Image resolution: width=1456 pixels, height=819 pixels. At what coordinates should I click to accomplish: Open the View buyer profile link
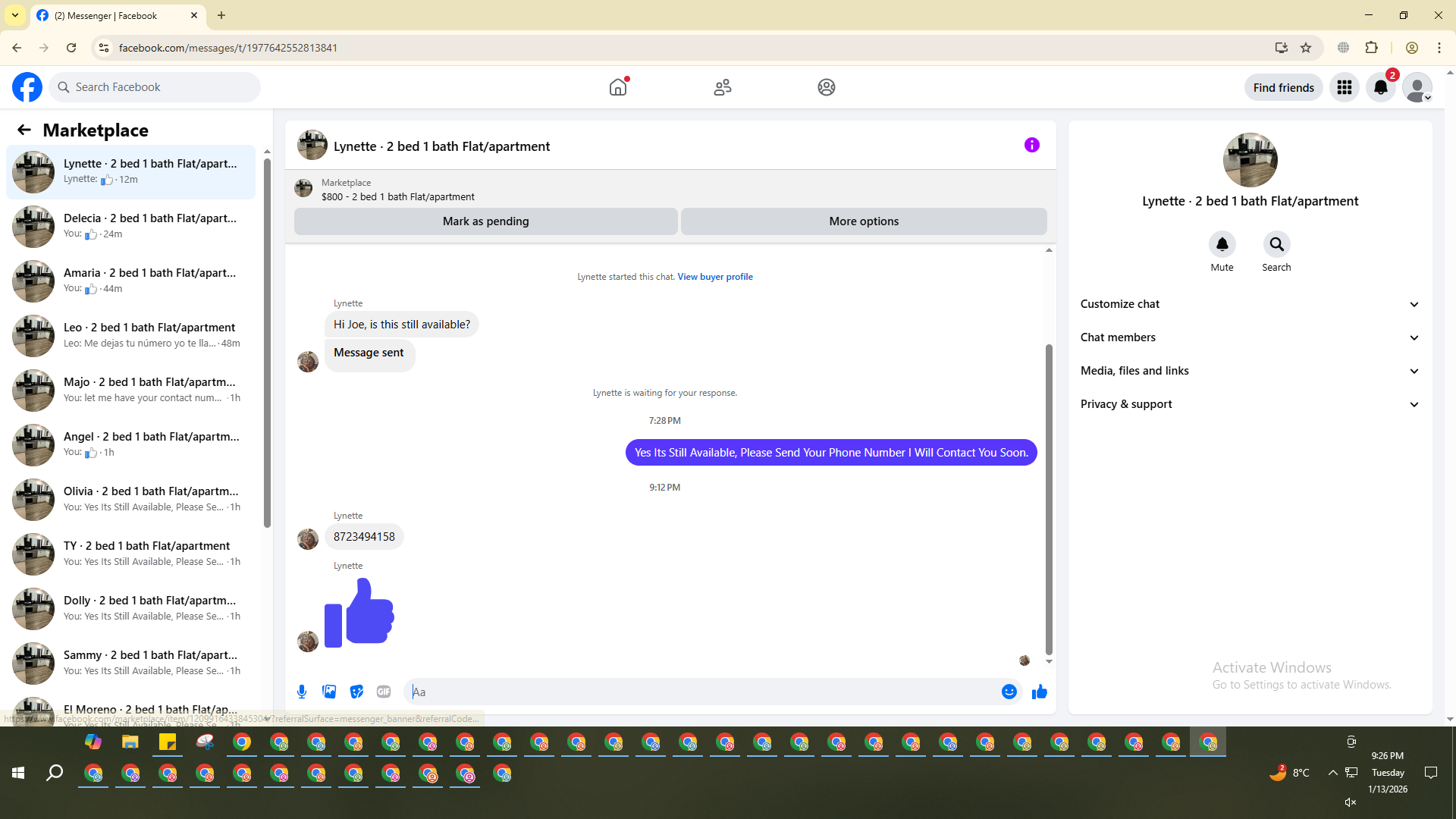click(714, 277)
